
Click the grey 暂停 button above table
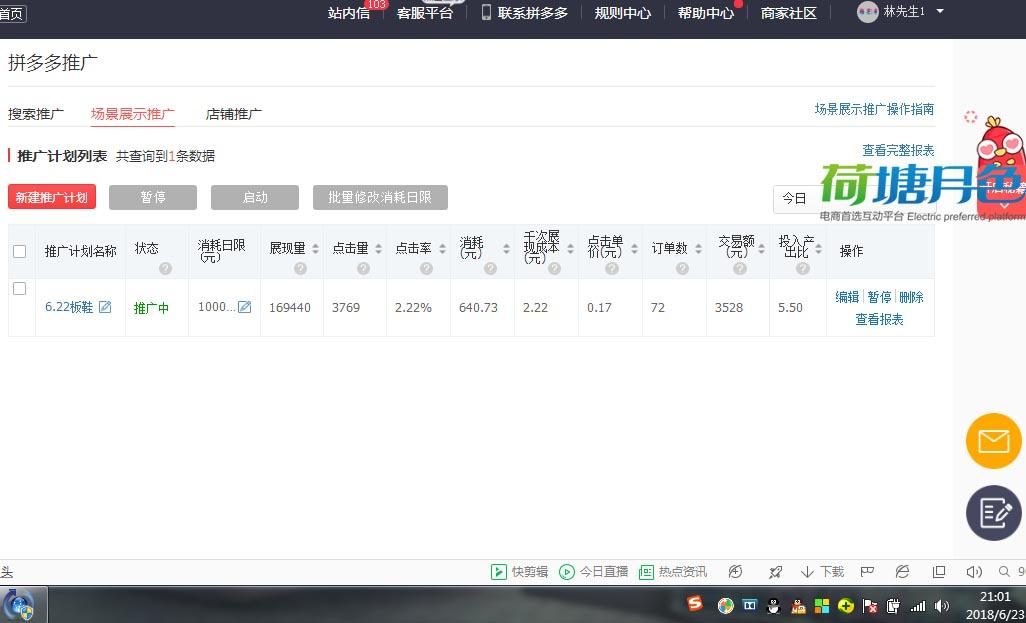click(x=153, y=197)
